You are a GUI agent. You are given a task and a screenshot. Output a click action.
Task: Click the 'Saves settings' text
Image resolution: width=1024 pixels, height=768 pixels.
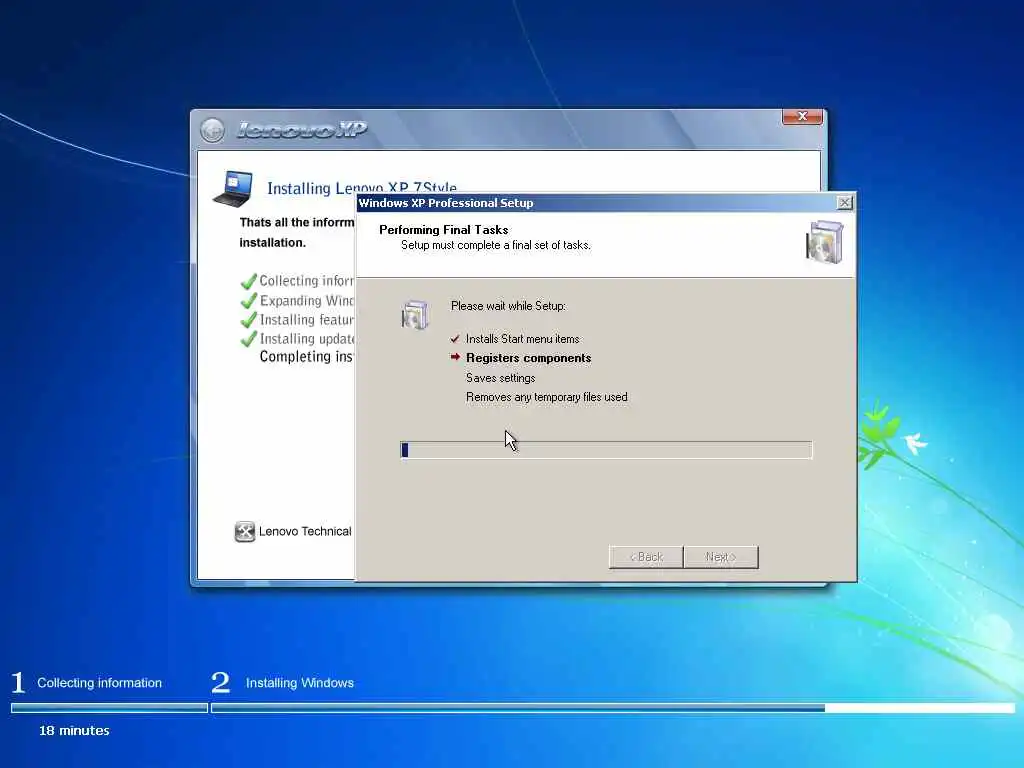click(500, 378)
